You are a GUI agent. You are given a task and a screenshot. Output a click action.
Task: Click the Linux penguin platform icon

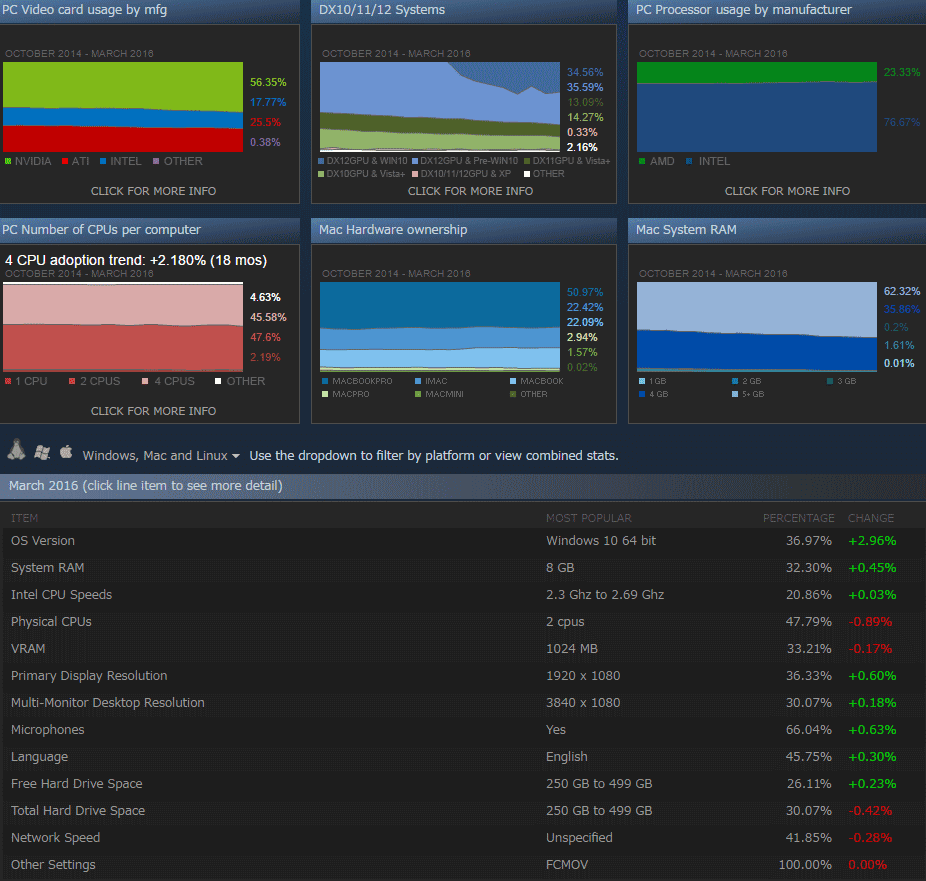(17, 450)
